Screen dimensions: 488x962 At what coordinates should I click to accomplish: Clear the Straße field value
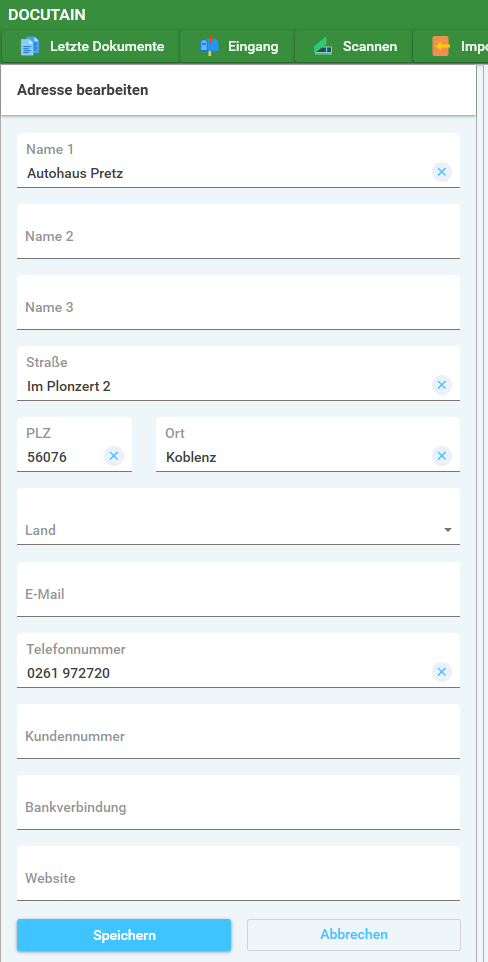[441, 385]
